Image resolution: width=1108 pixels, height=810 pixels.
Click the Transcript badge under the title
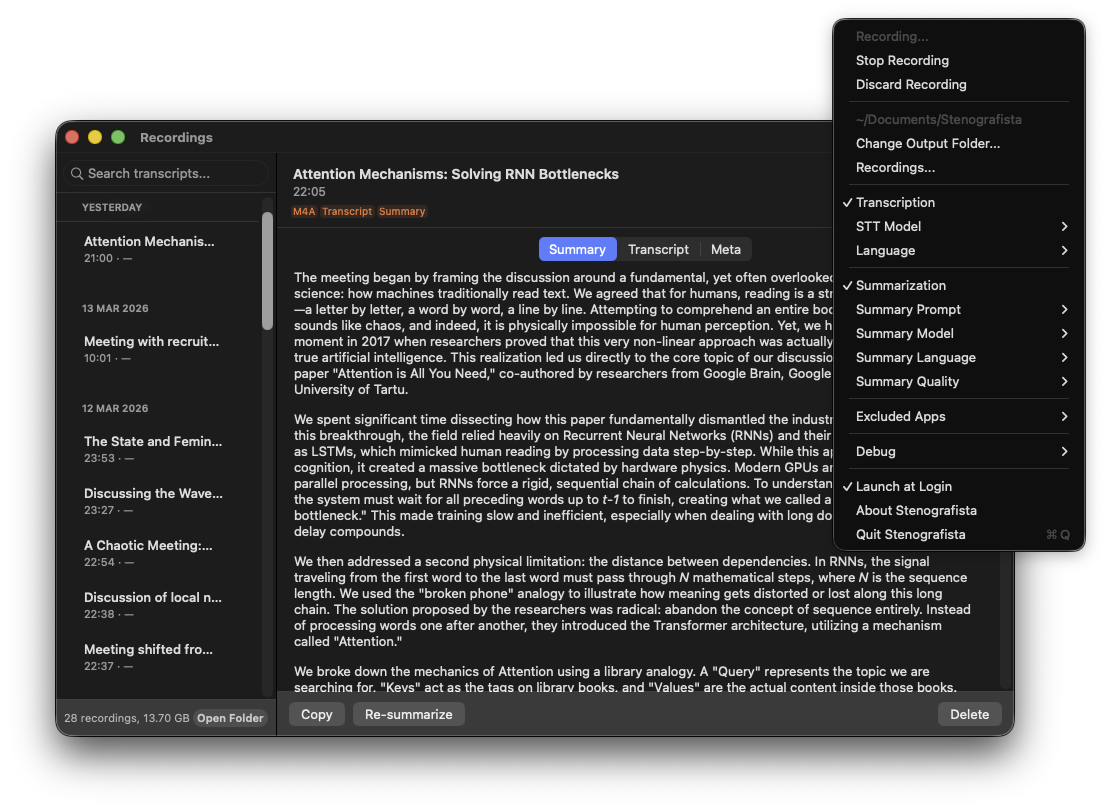(x=347, y=211)
